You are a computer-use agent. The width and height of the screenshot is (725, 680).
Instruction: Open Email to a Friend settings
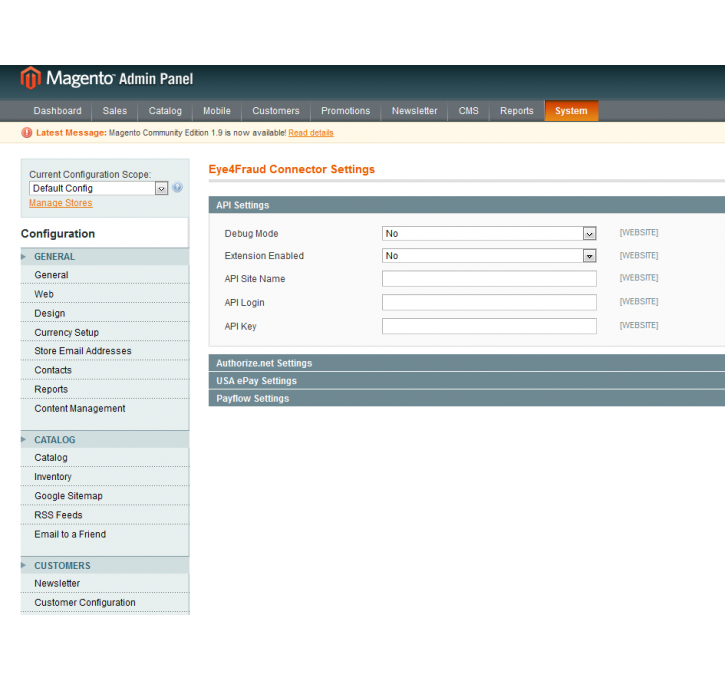tap(105, 534)
